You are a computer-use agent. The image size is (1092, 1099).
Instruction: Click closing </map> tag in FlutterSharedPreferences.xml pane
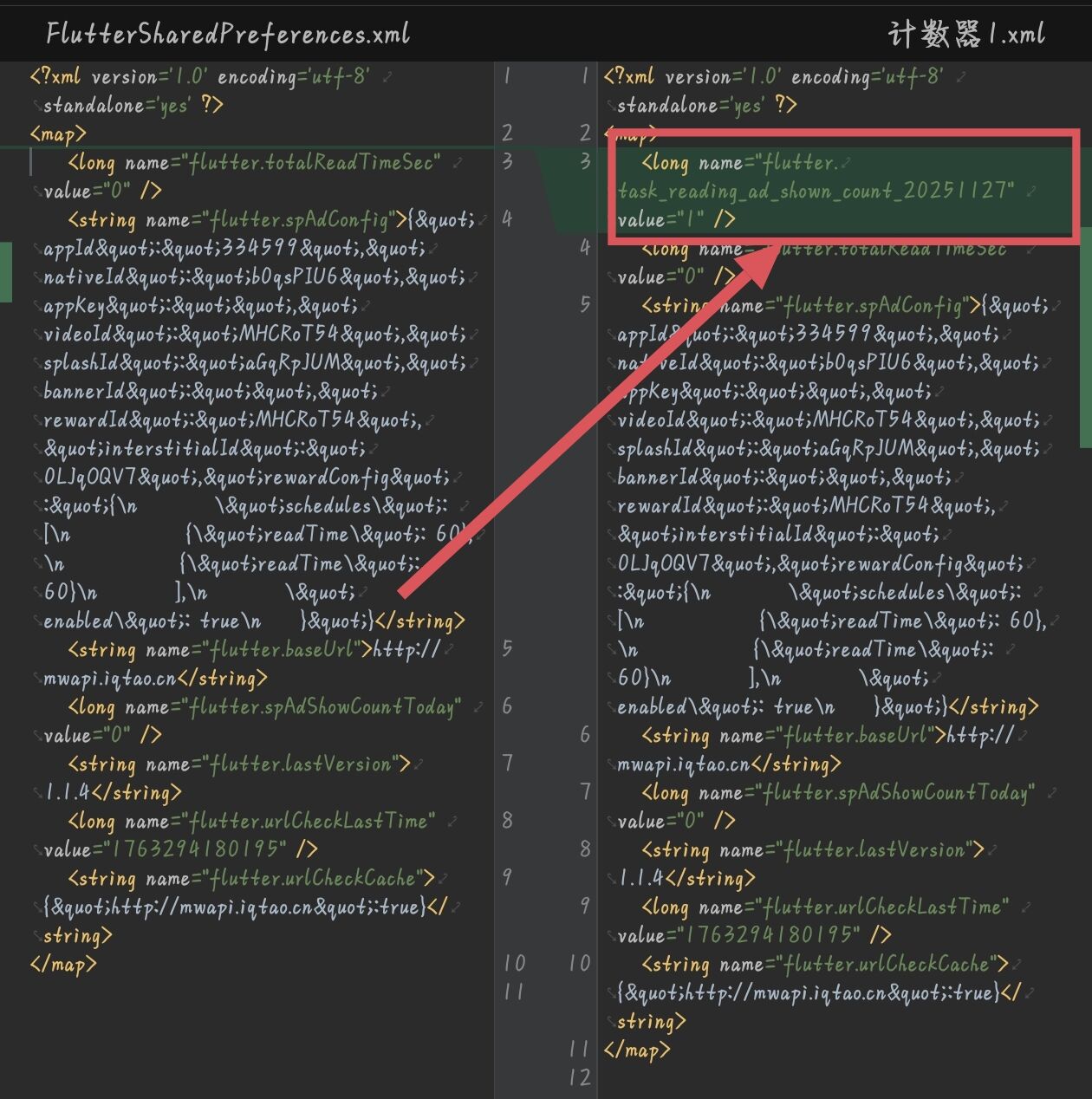(63, 964)
